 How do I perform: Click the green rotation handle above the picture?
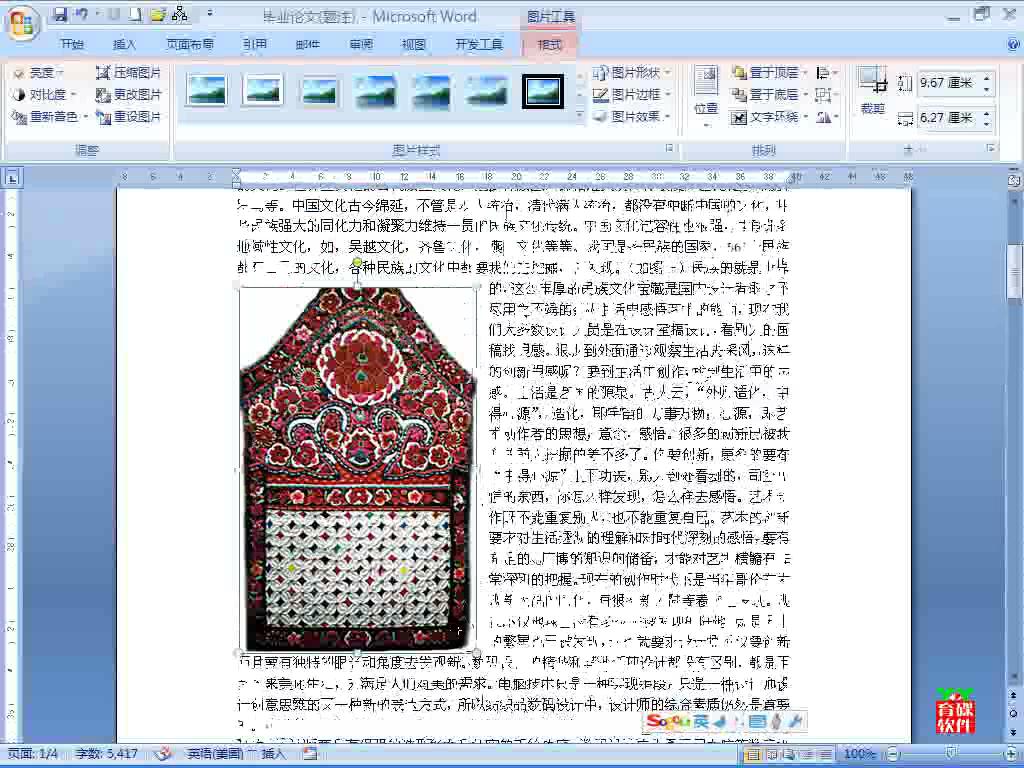click(357, 263)
